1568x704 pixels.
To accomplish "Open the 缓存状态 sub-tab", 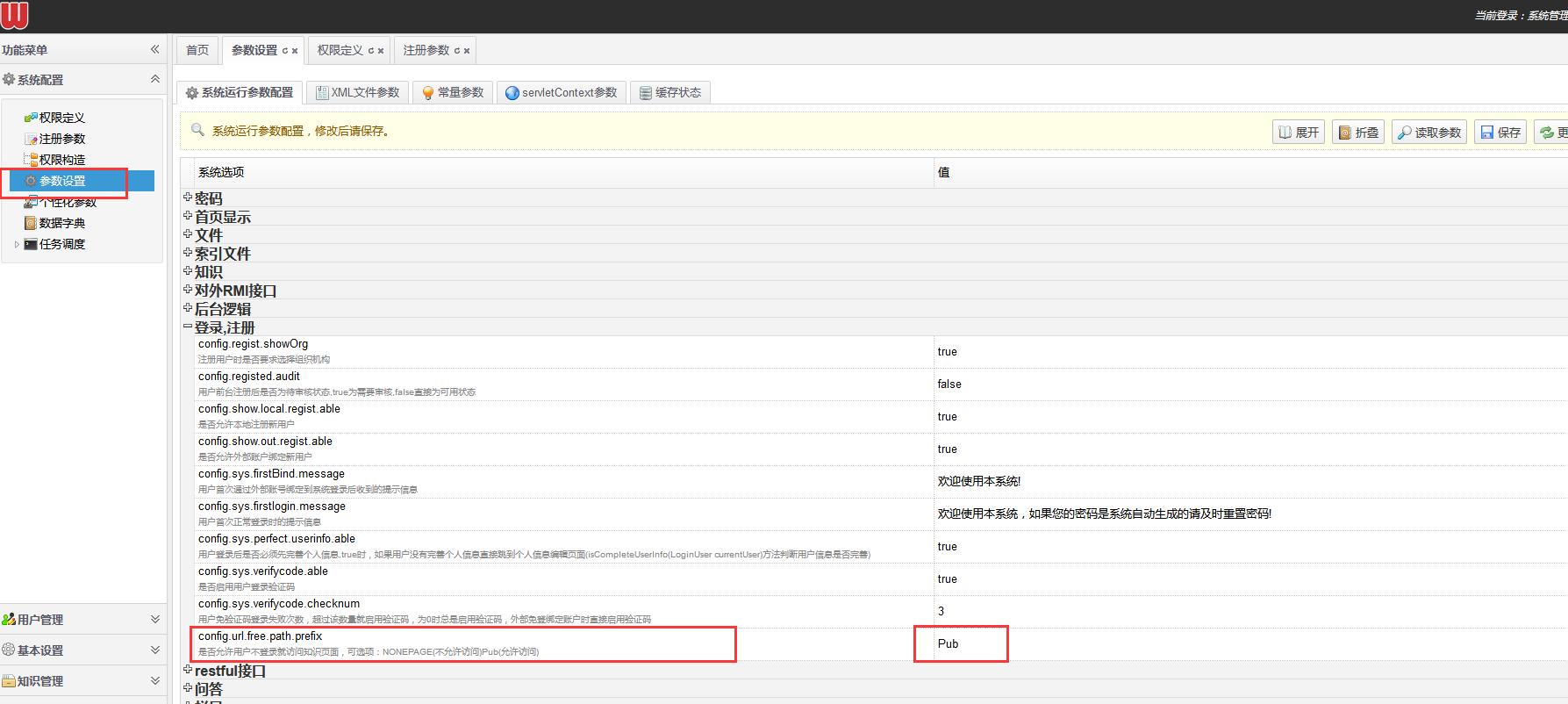I will click(669, 92).
